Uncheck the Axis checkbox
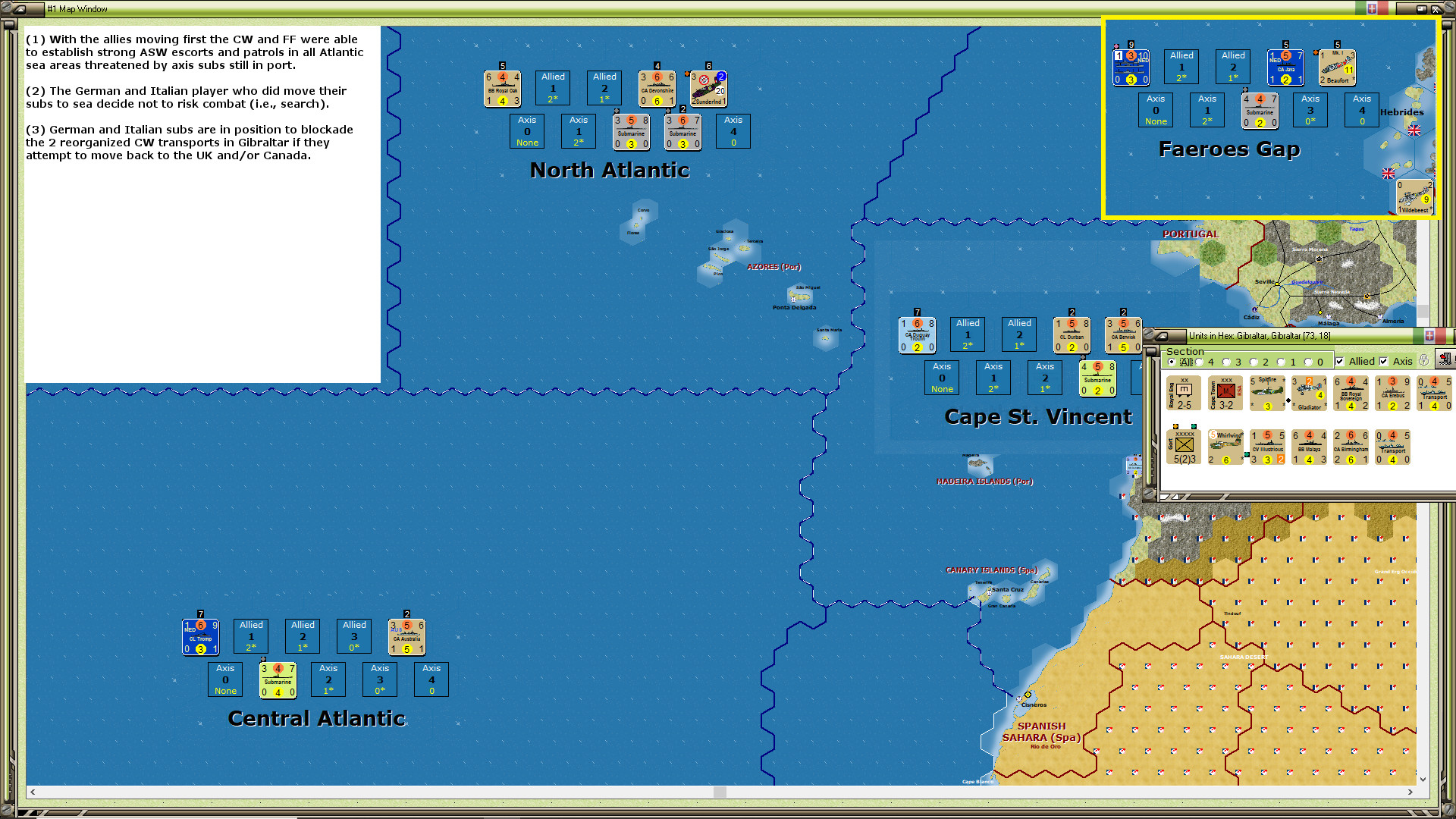The image size is (1456, 819). [x=1384, y=362]
